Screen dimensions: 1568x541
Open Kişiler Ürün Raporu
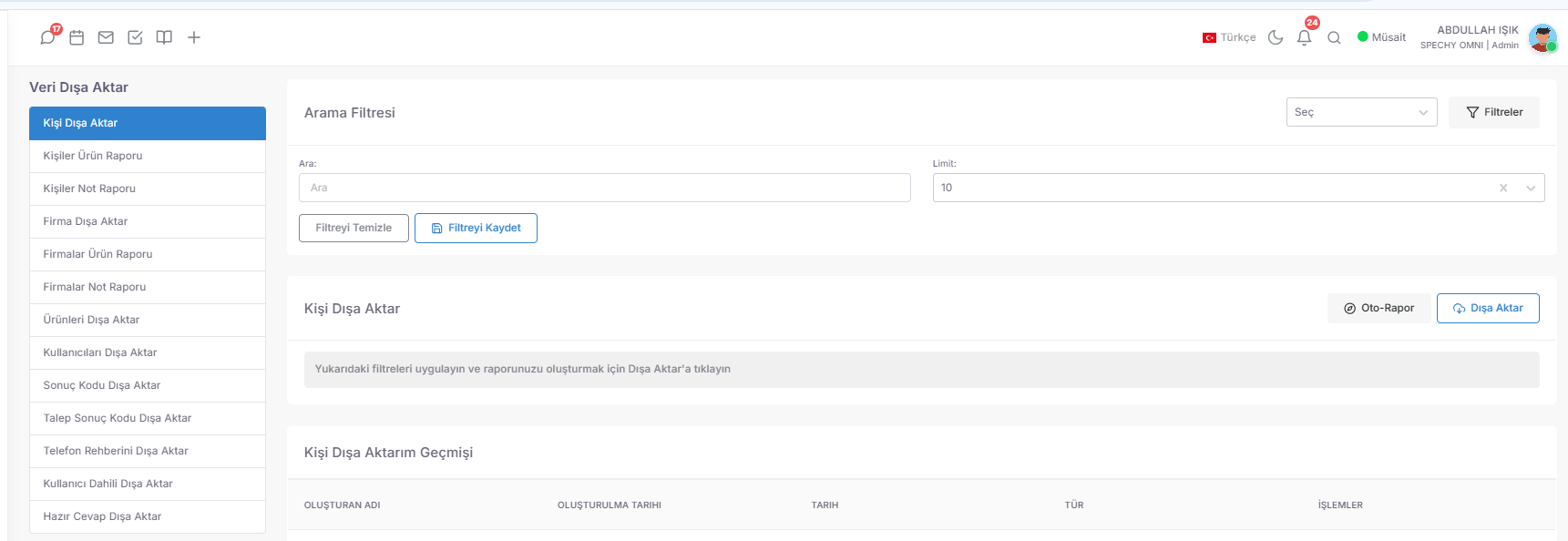click(148, 156)
